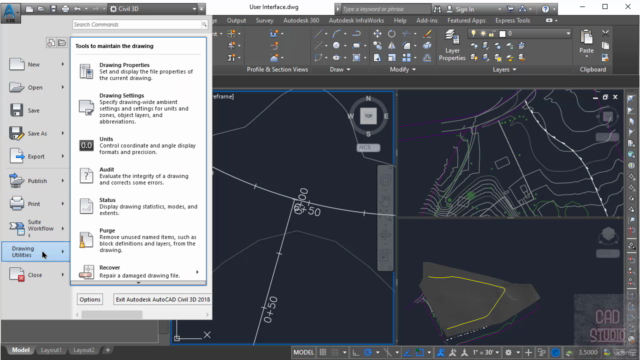Viewport: 640px width, 360px height.
Task: Open the annotation scale 1" = 30' dropdown
Action: 485,352
